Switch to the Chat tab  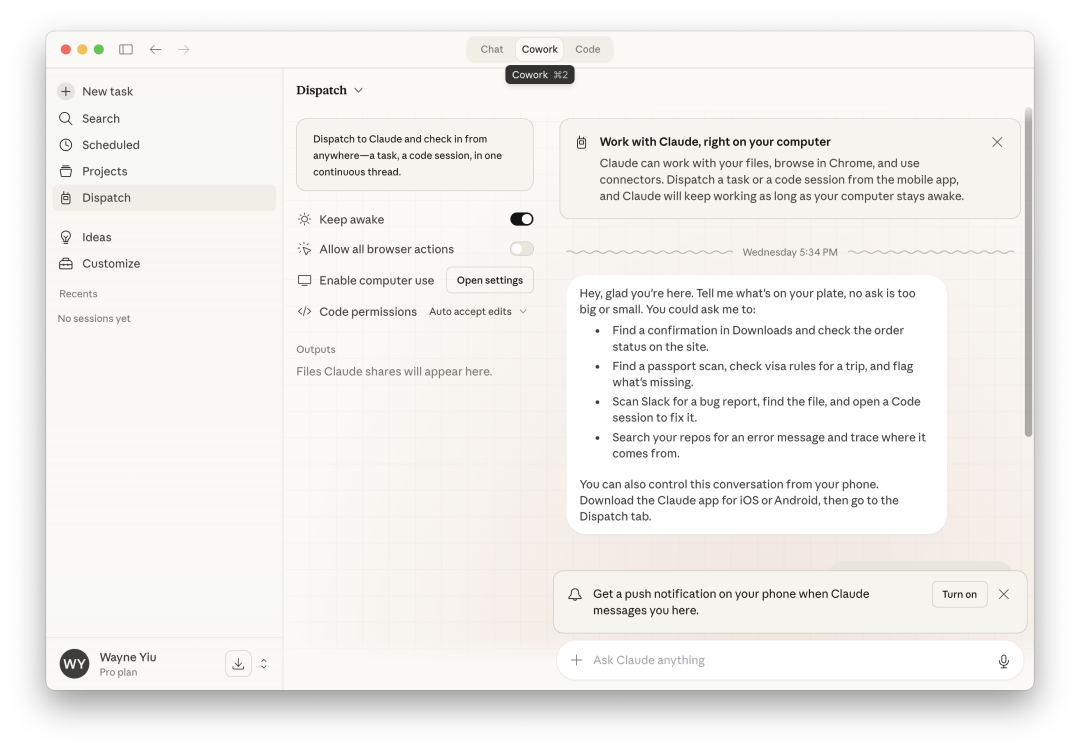click(x=491, y=49)
